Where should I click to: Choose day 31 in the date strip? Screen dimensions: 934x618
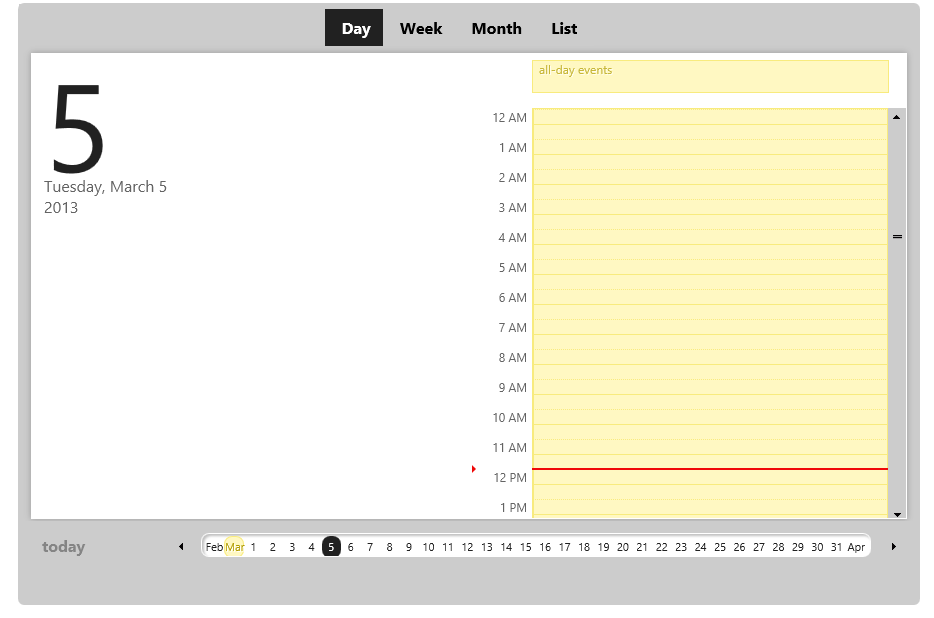[836, 547]
